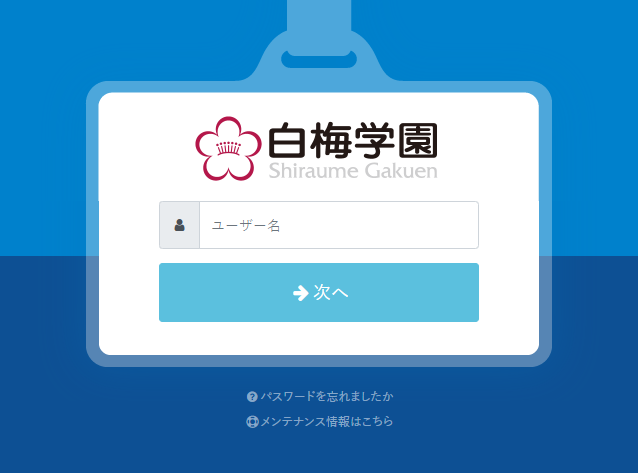
Task: Click the Shiraume Gakuen romanized caption
Action: tap(353, 171)
